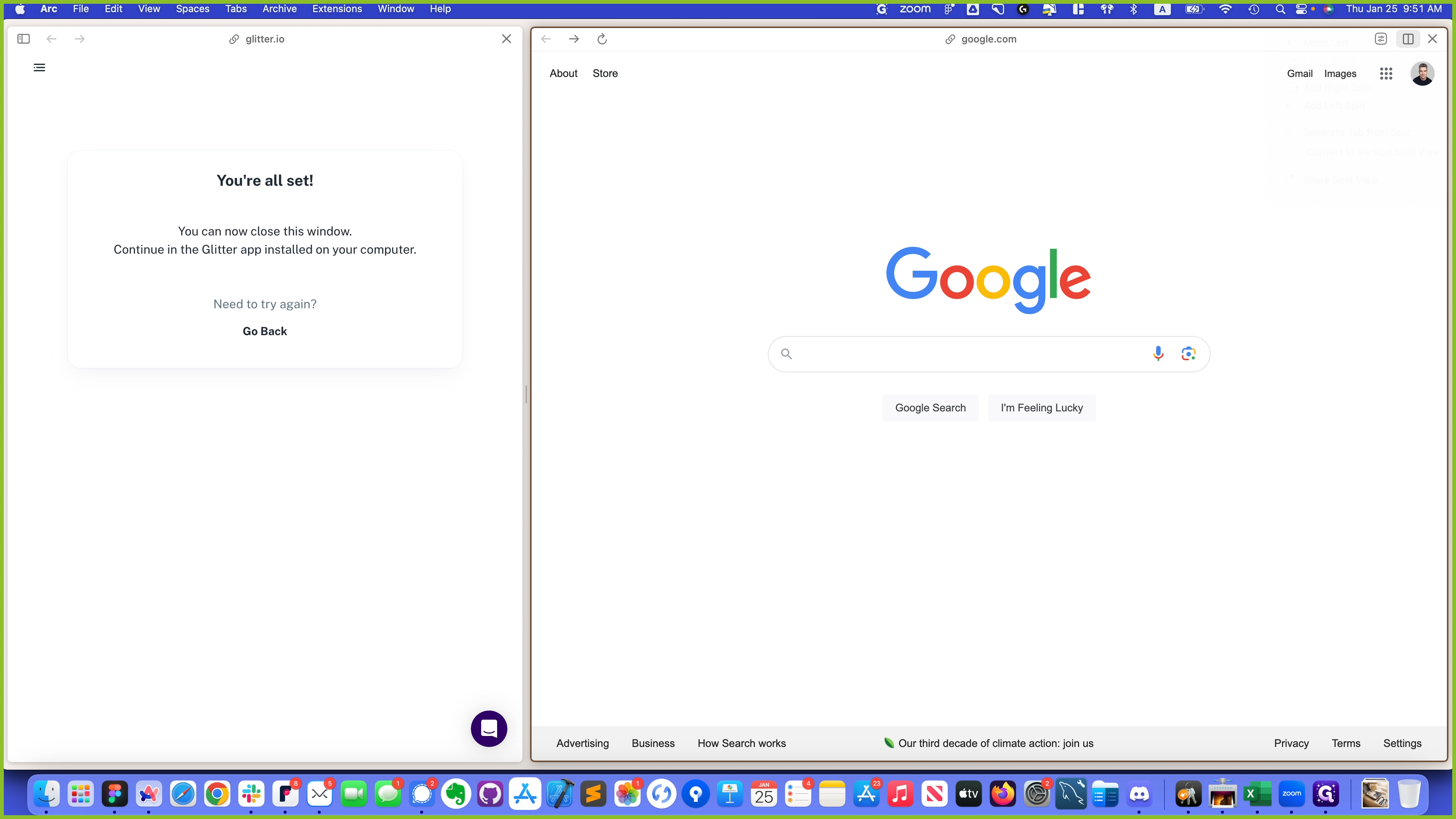Open macOS Control Center in the menu bar
Image resolution: width=1456 pixels, height=819 pixels.
tap(1301, 9)
